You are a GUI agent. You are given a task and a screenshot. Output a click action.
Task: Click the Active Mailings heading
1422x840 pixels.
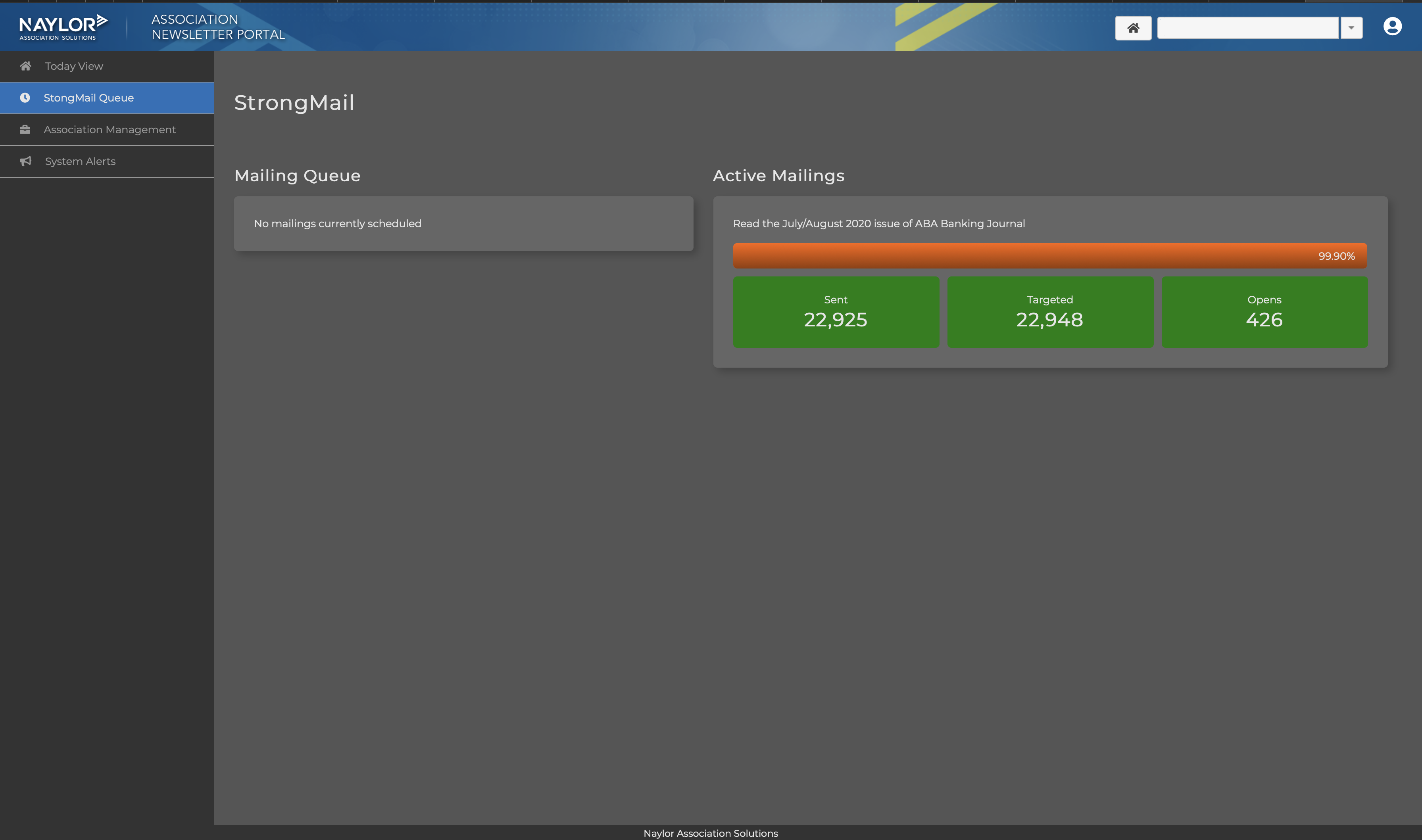[x=778, y=175]
